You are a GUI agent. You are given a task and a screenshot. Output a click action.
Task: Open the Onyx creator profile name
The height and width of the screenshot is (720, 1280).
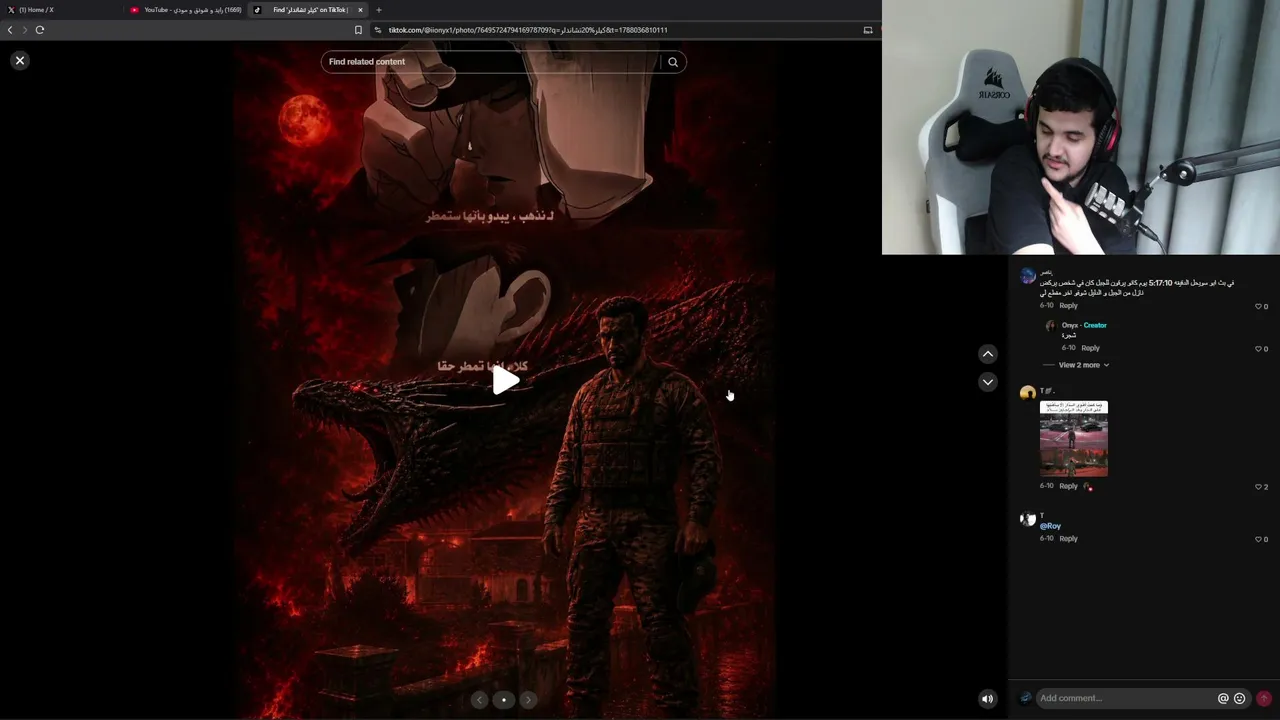(1070, 325)
